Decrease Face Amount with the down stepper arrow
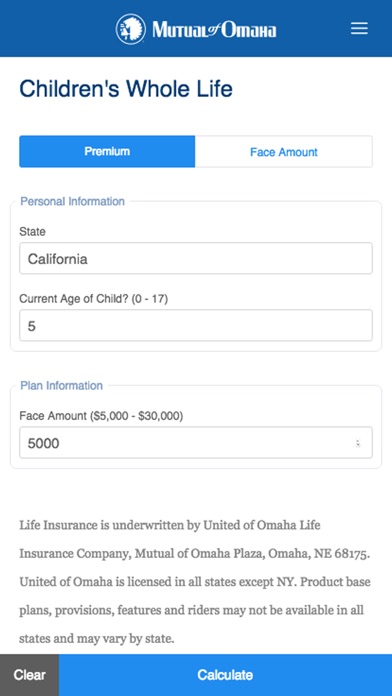Viewport: 392px width, 696px height. 358,445
